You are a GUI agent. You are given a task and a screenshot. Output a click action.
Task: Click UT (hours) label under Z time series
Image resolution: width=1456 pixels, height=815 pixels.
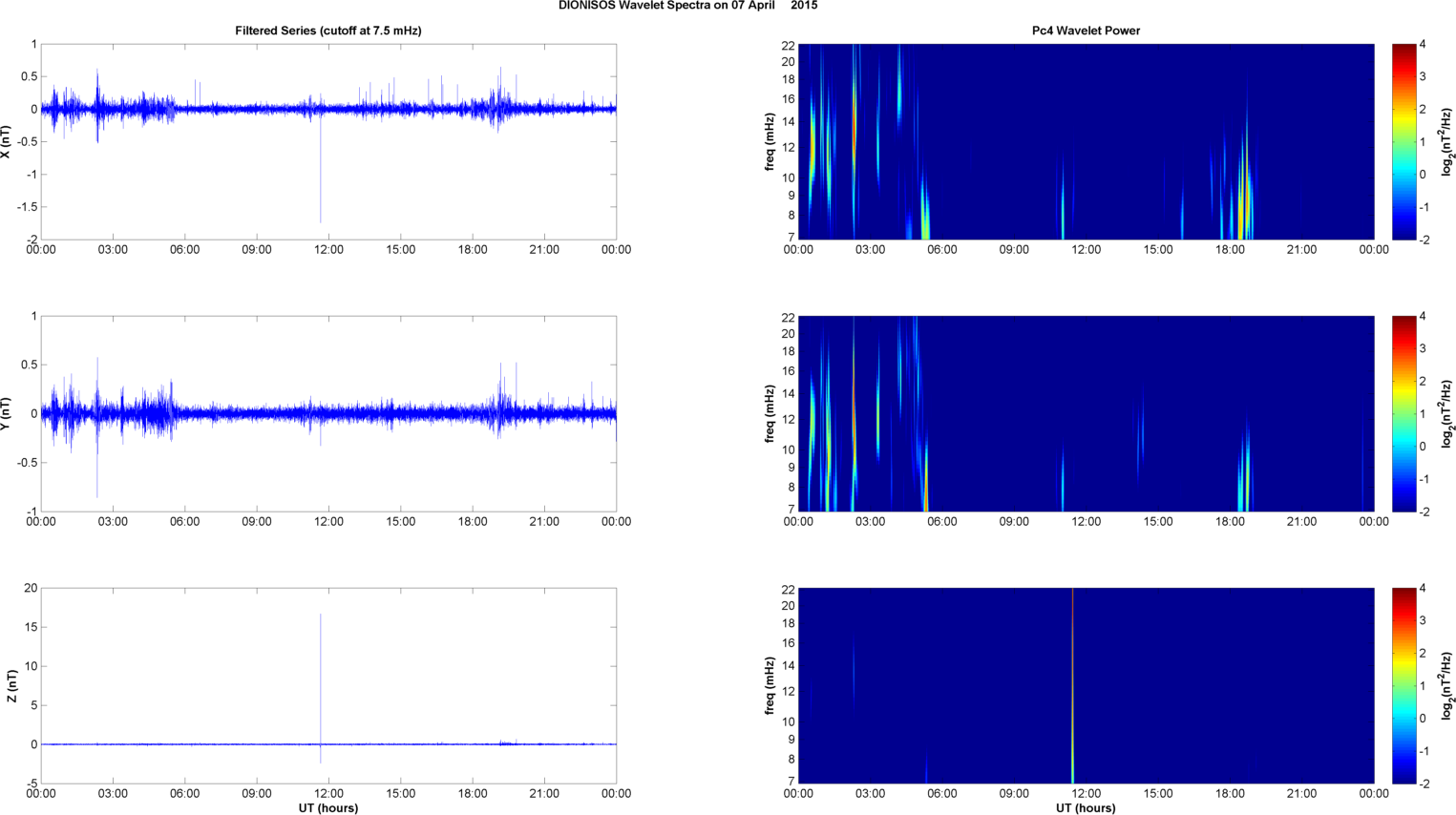328,808
